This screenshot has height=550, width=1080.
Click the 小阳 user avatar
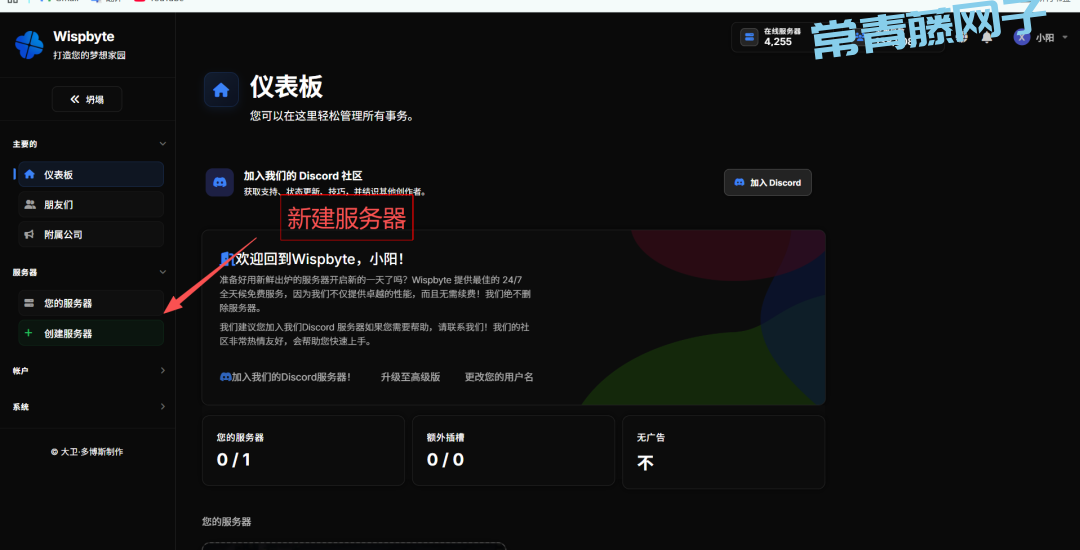click(x=1021, y=37)
